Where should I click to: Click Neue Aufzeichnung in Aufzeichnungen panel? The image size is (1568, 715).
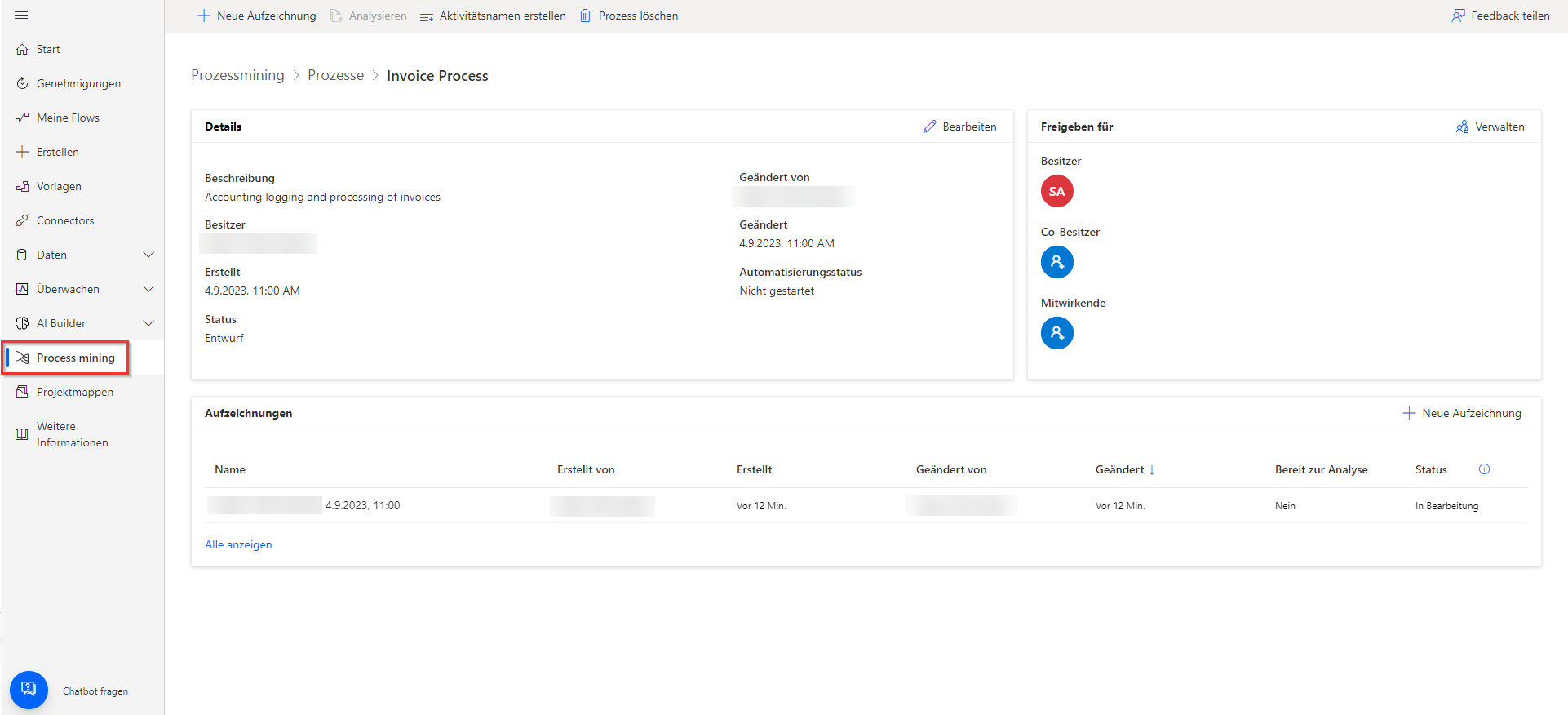click(x=1462, y=413)
